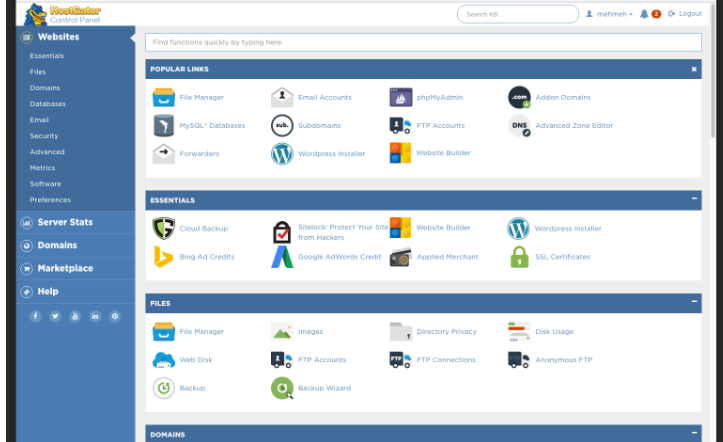Open the SSL Certificates lock icon
723x442 pixels.
(519, 257)
